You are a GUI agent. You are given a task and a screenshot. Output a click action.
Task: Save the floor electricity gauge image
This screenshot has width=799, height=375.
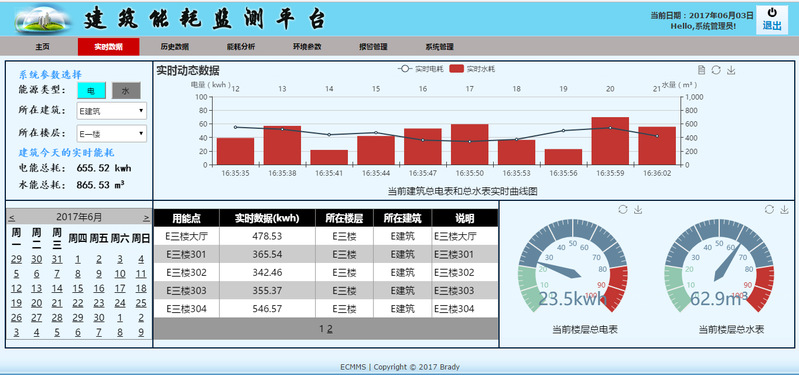637,209
